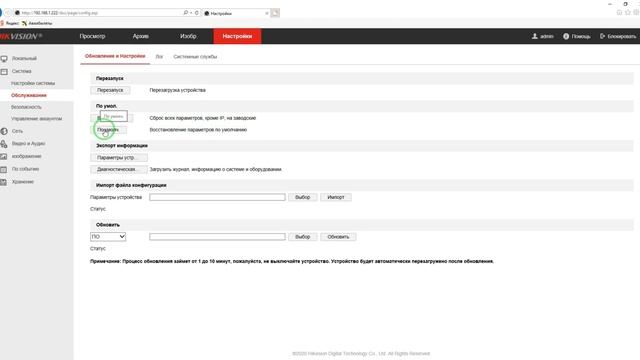640x360 pixels.
Task: Click the 'Импорт файла конфигурации' heading
Action: tap(131, 185)
